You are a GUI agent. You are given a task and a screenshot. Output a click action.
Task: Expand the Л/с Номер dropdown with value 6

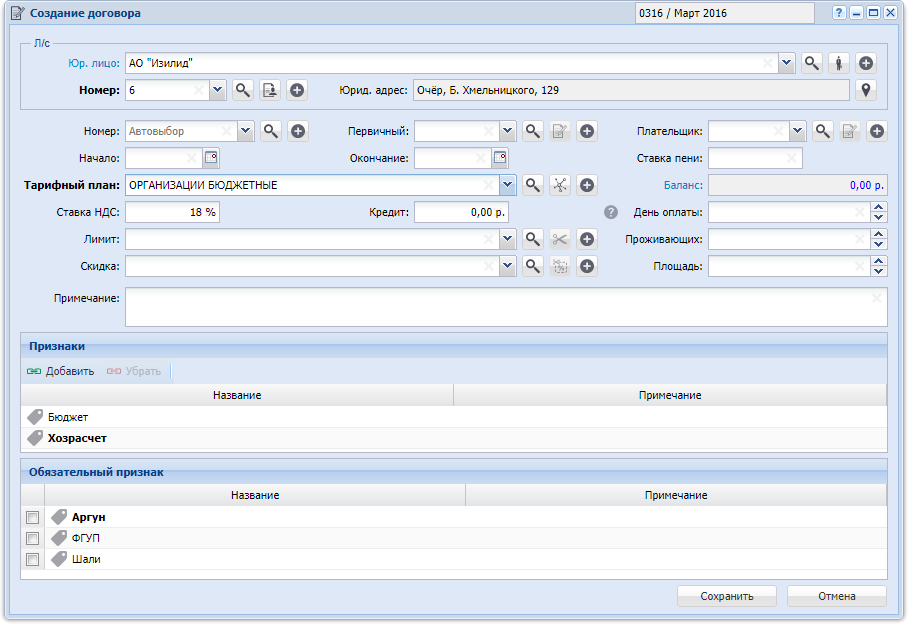(x=217, y=90)
